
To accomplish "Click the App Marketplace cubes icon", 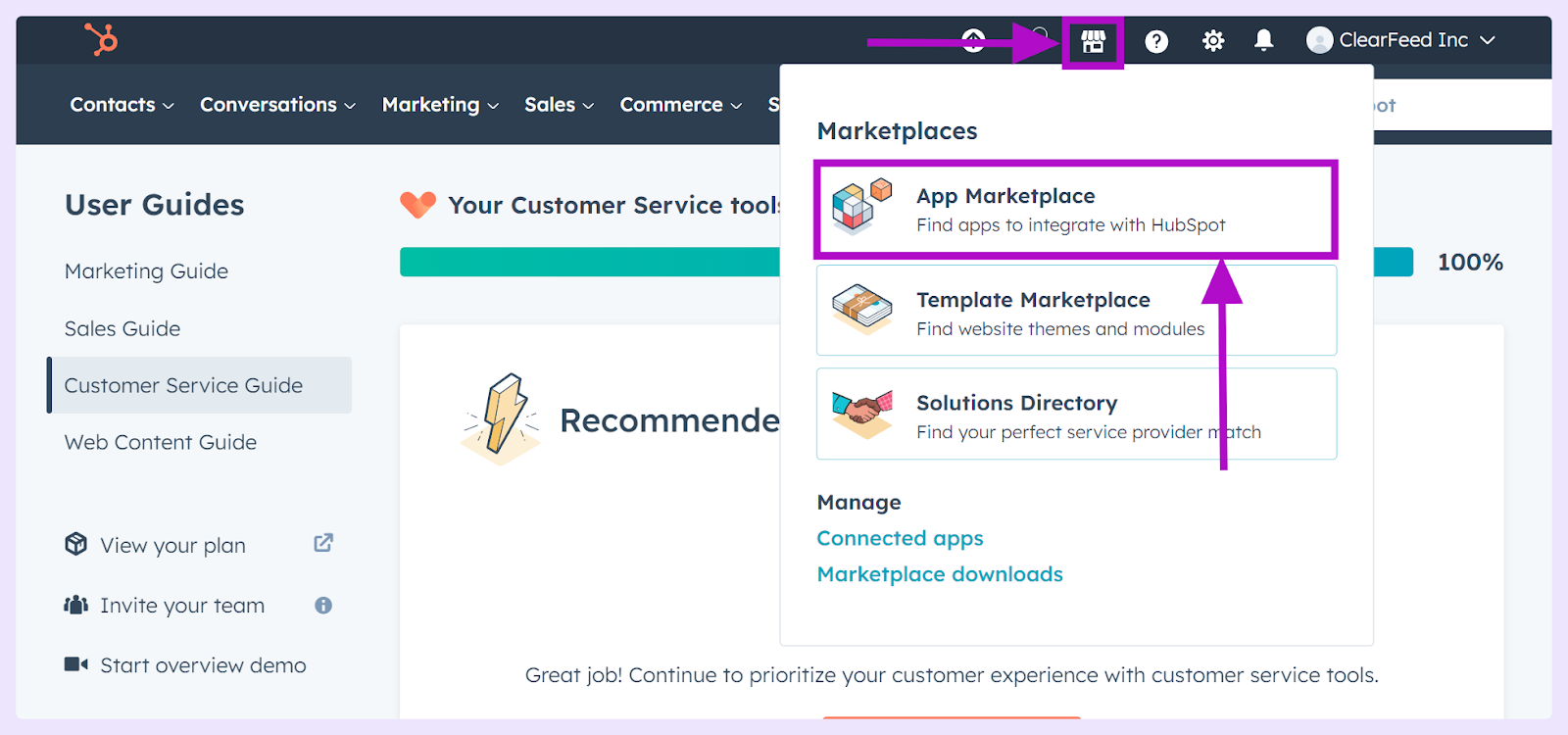I will tap(862, 207).
